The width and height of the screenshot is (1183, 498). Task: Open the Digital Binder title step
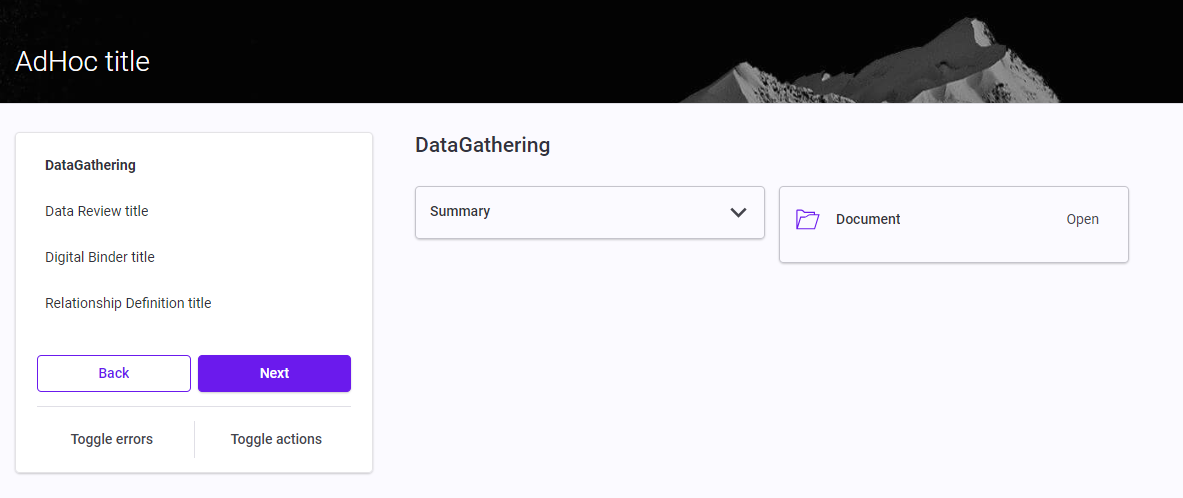pyautogui.click(x=100, y=257)
